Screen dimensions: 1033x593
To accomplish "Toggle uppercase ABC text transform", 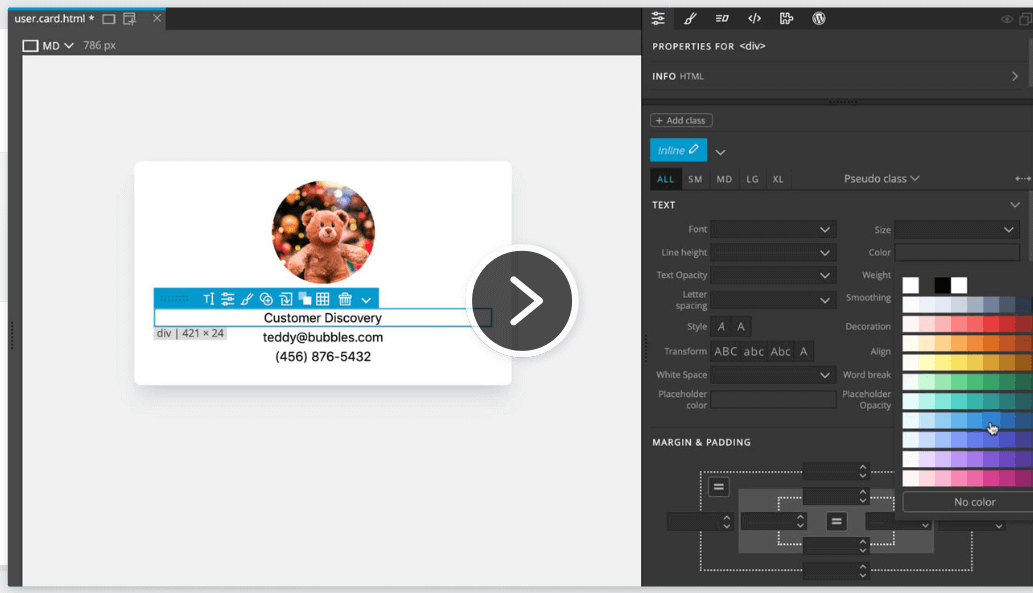I will (725, 351).
